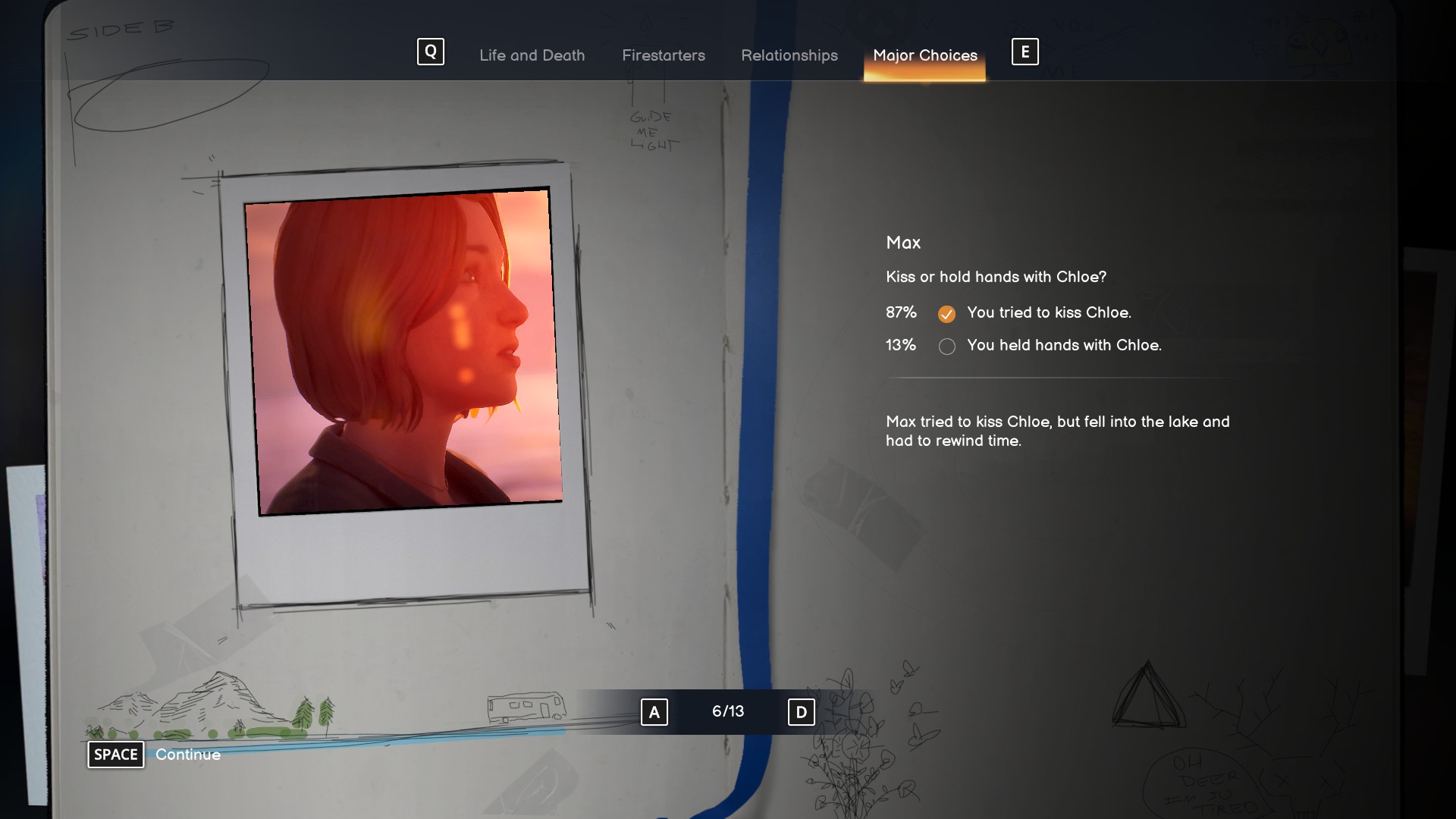
Task: Click the A key icon for previous choice
Action: (x=654, y=712)
